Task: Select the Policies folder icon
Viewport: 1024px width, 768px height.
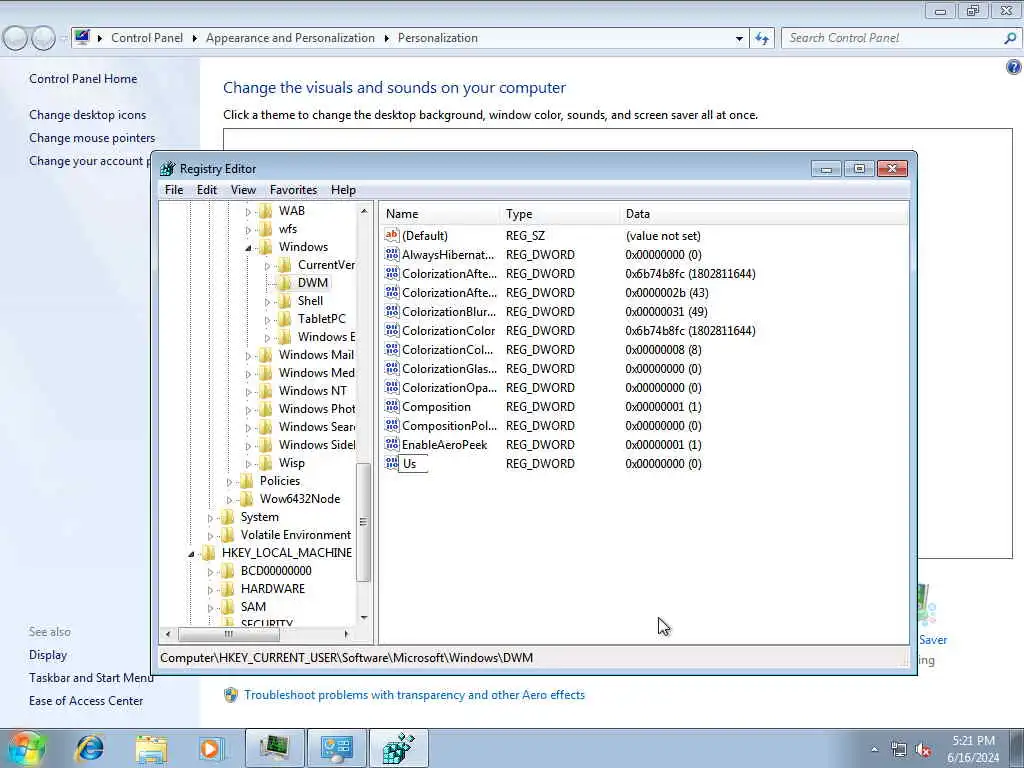Action: [246, 481]
